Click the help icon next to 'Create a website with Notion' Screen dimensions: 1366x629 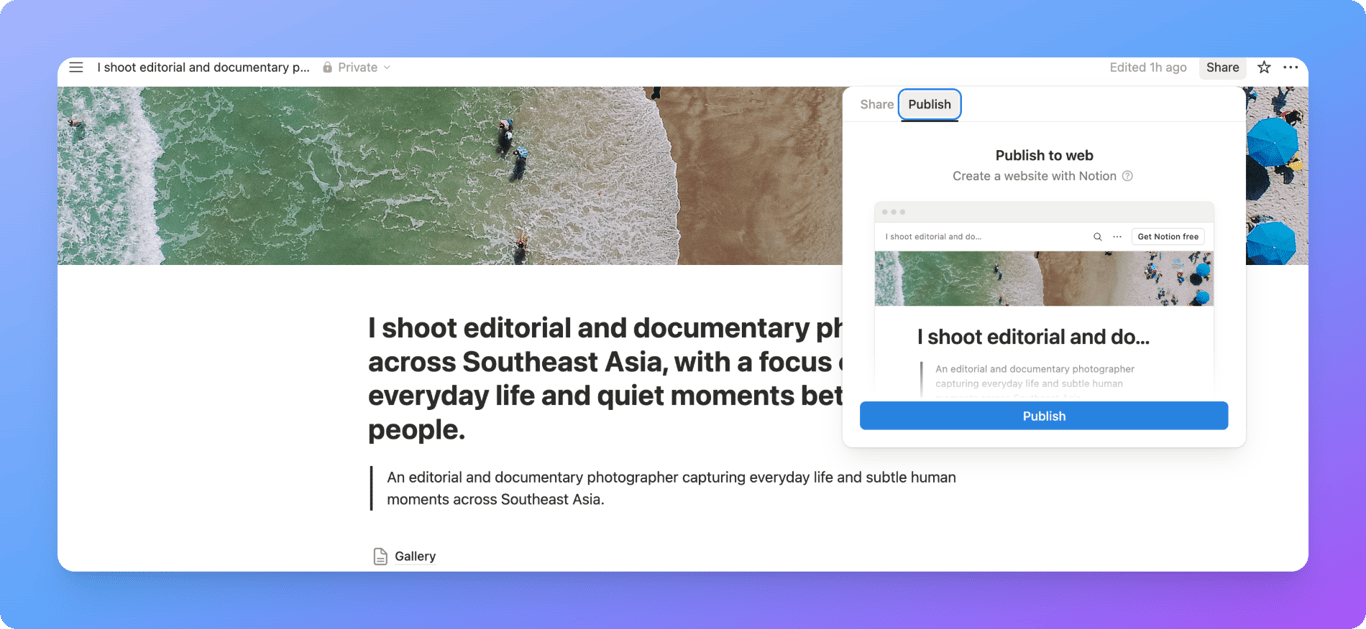1128,175
